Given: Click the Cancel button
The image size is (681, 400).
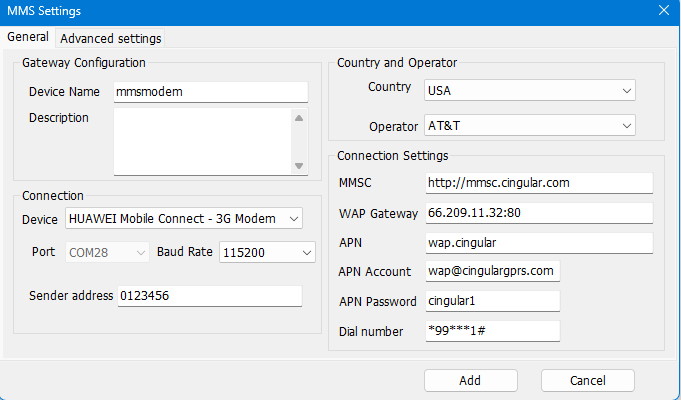Looking at the screenshot, I should (587, 380).
